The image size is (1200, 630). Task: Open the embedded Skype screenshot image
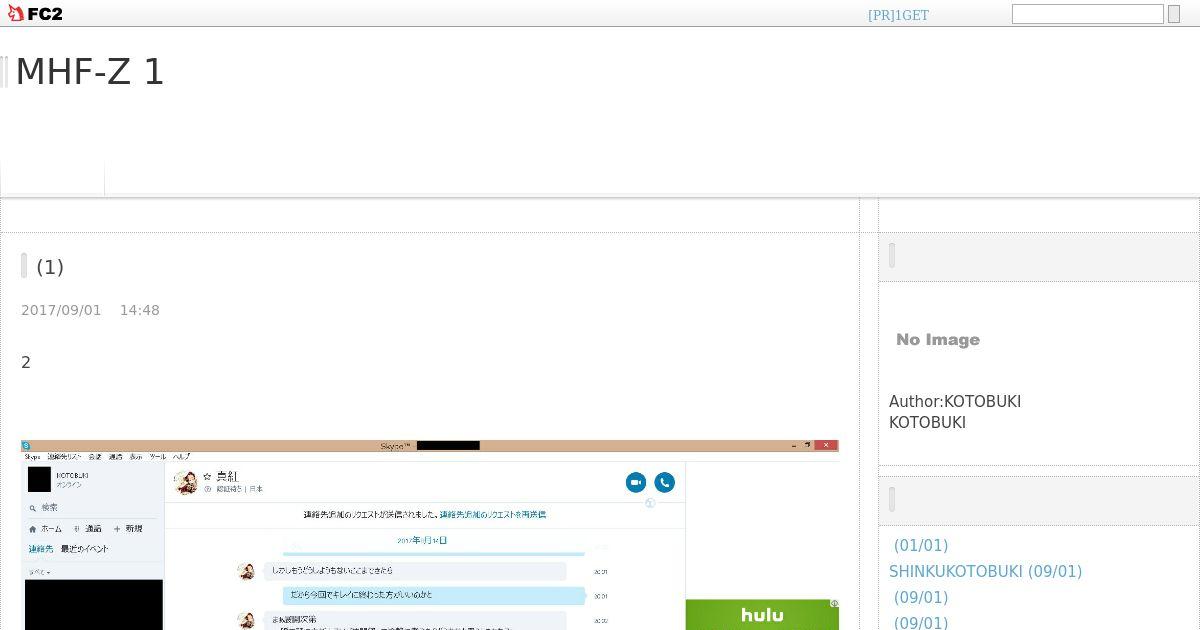[x=429, y=535]
